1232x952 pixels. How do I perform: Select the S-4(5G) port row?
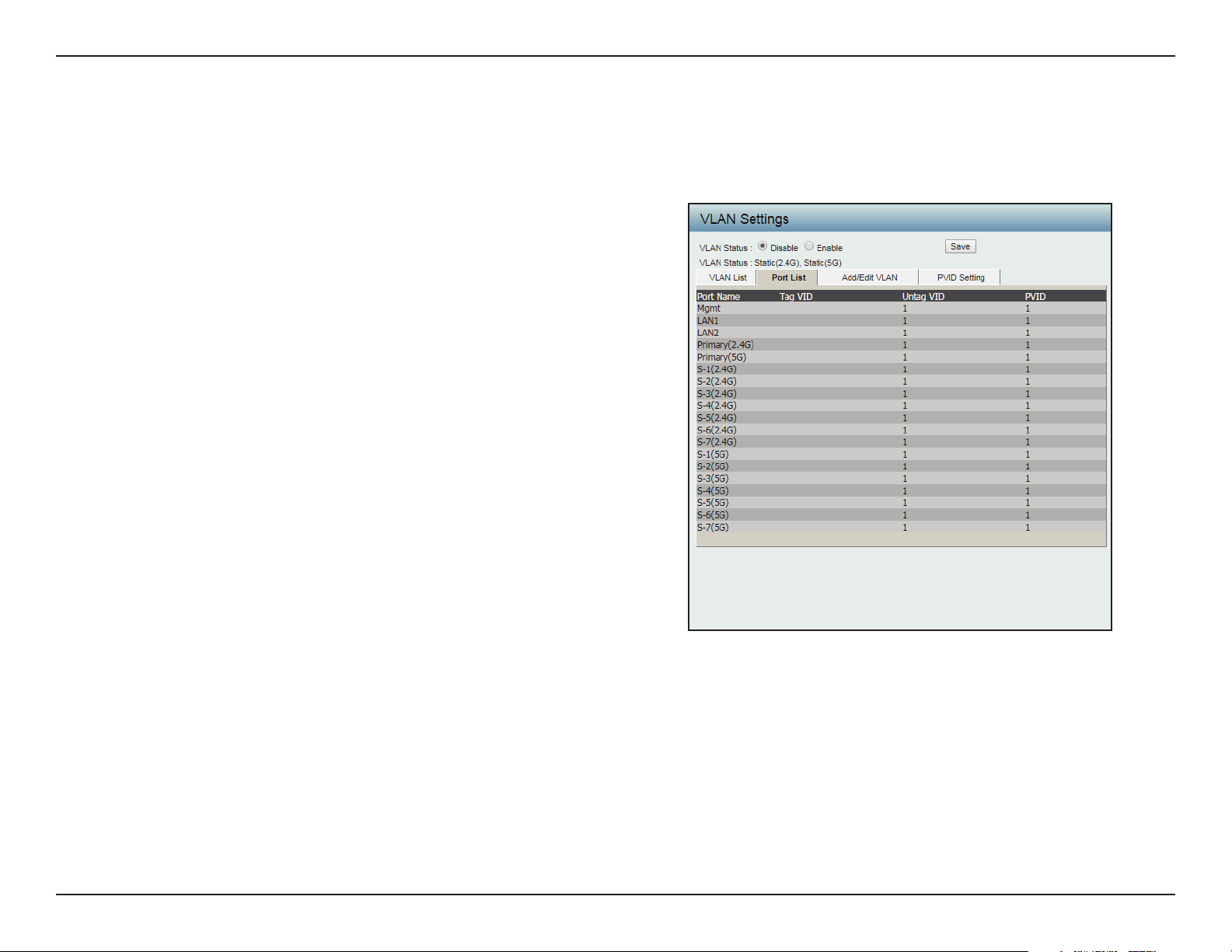901,491
